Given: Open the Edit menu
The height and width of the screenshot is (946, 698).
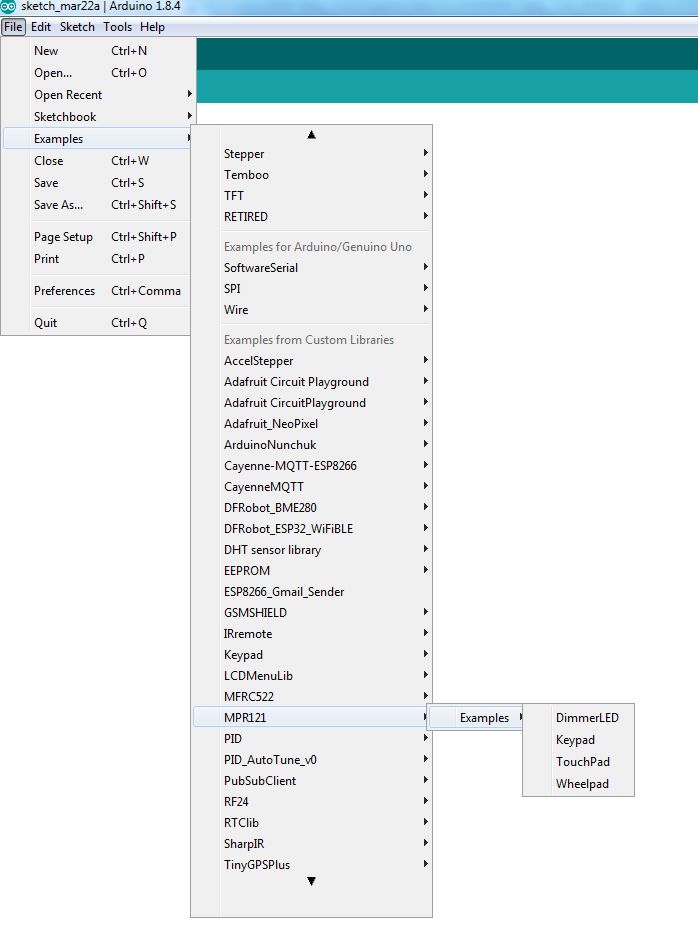Looking at the screenshot, I should click(x=41, y=27).
